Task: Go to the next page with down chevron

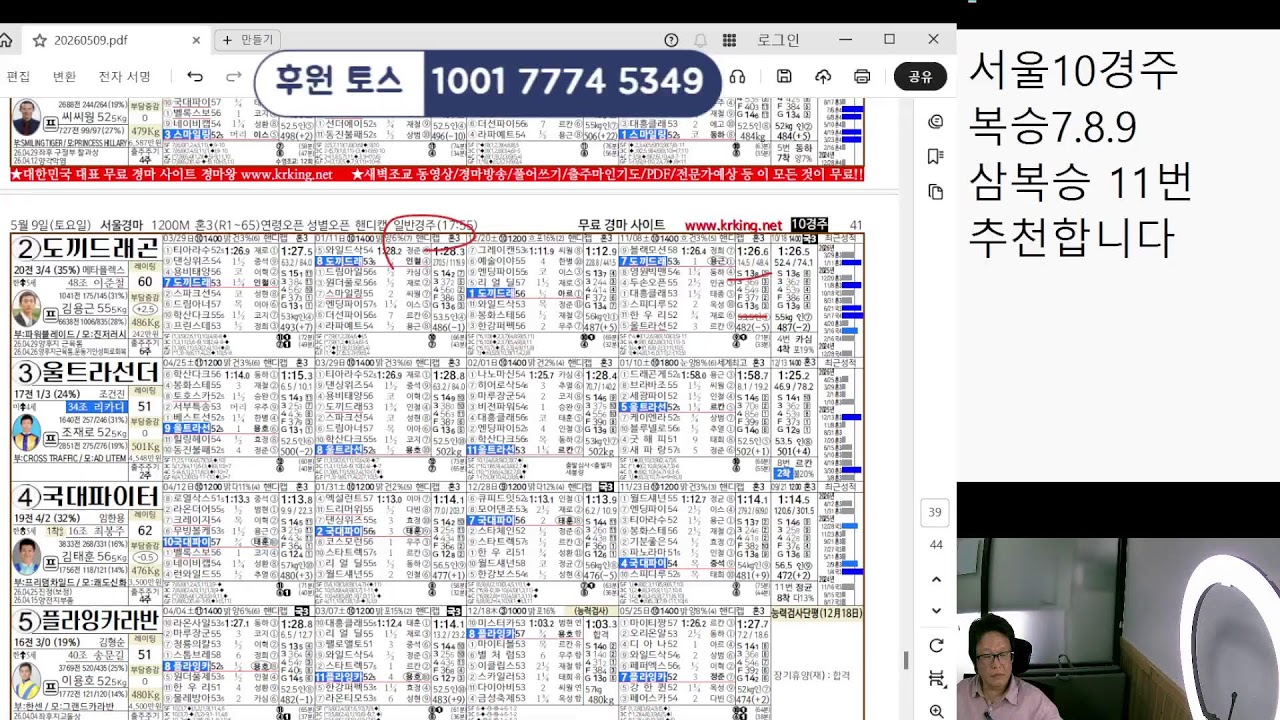Action: (936, 610)
